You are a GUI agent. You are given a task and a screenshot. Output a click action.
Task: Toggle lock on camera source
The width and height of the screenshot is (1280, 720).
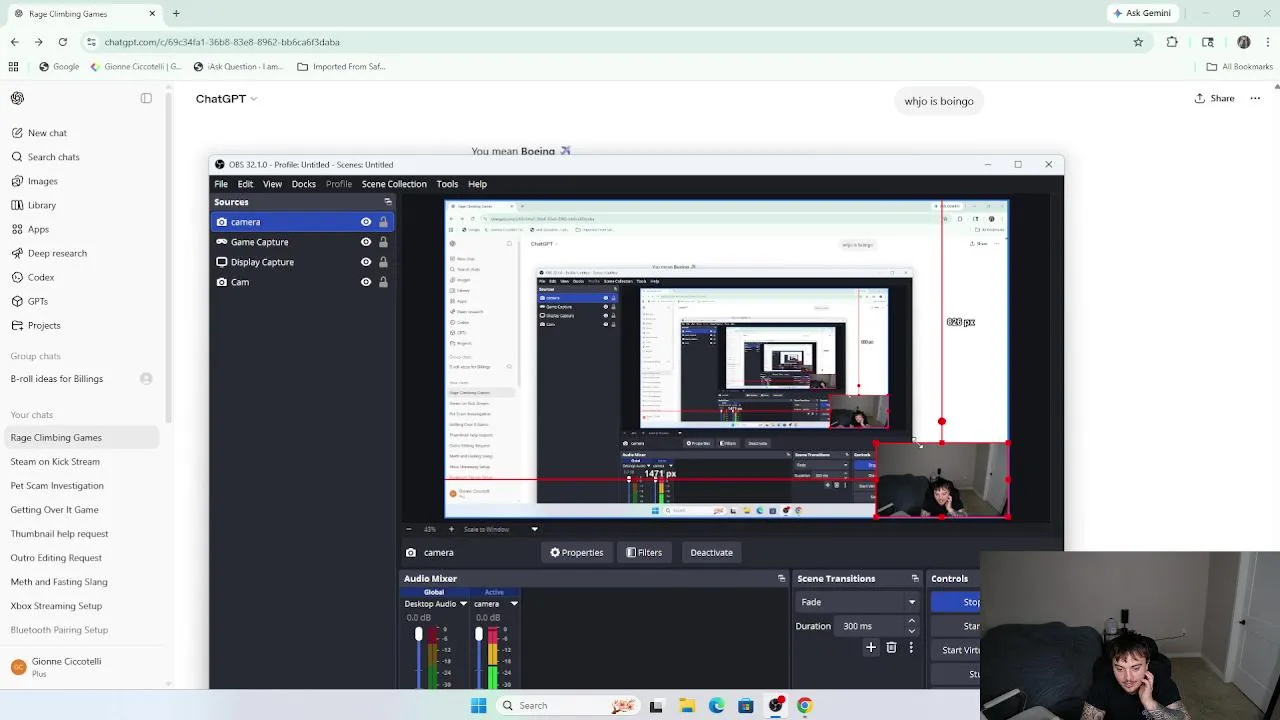(x=383, y=222)
